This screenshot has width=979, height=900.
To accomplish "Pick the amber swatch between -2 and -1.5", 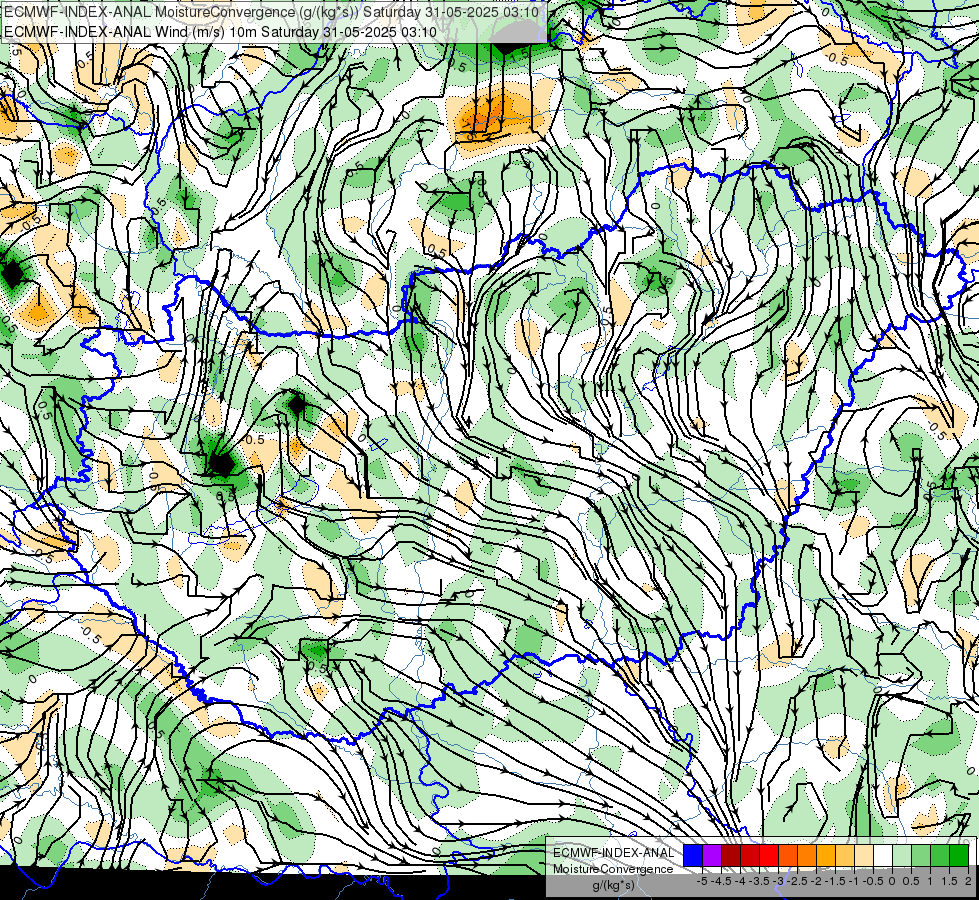I will [x=826, y=855].
